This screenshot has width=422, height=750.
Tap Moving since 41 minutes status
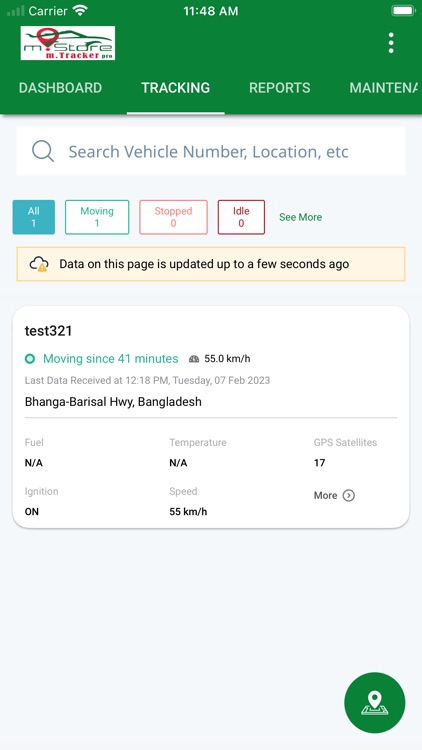111,359
